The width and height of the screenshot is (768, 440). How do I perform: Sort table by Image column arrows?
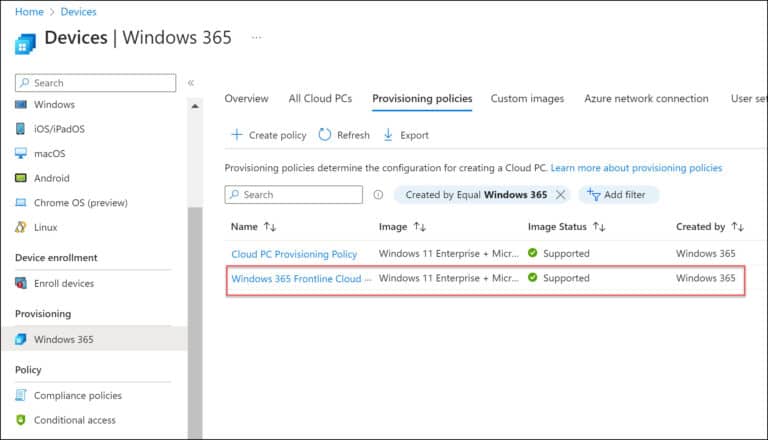pyautogui.click(x=420, y=226)
